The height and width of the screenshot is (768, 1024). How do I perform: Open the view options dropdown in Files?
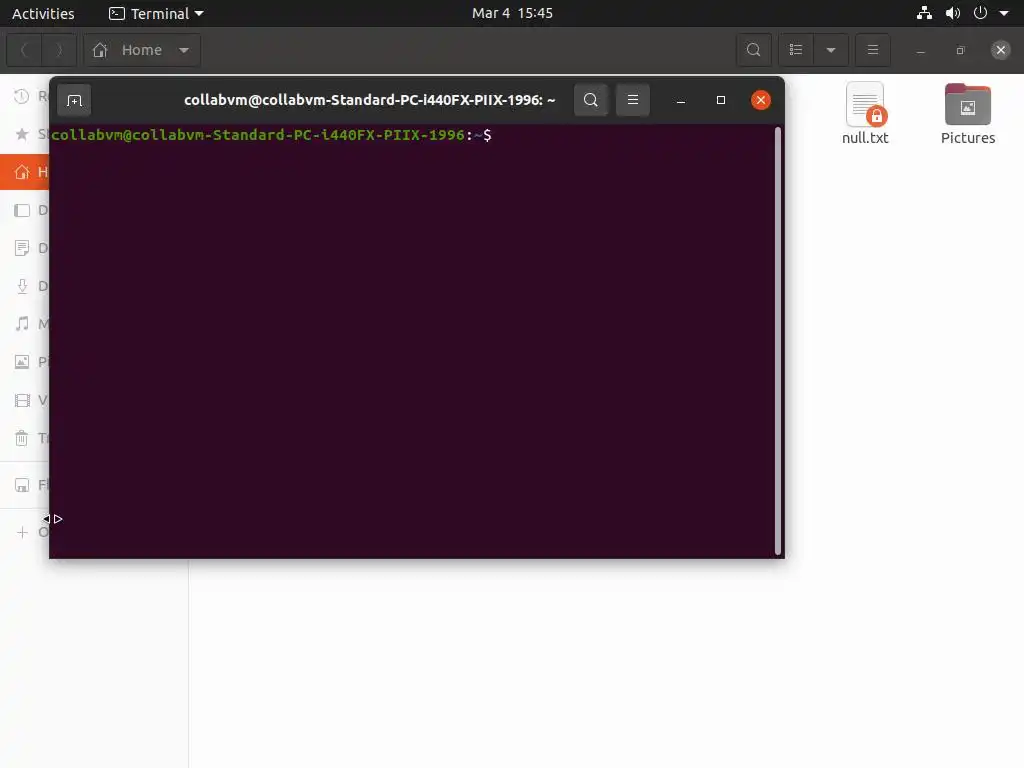pyautogui.click(x=831, y=50)
